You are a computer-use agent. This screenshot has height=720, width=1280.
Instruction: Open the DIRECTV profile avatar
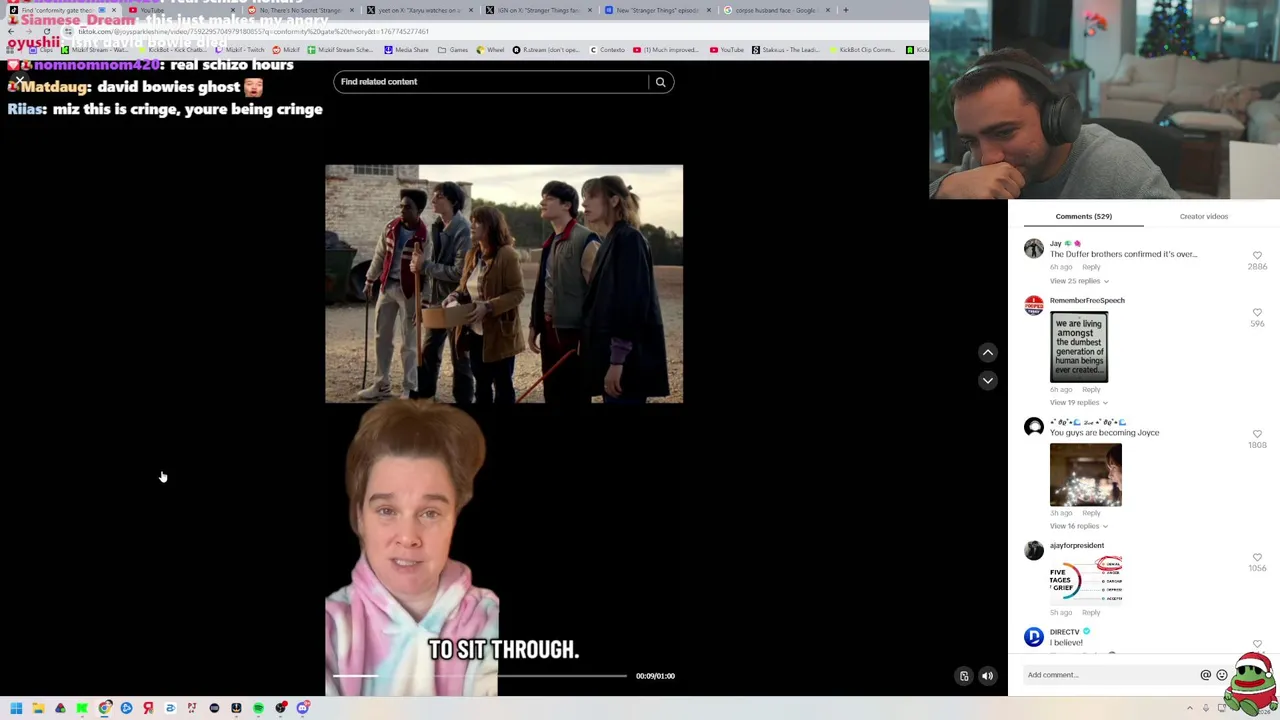(1033, 637)
